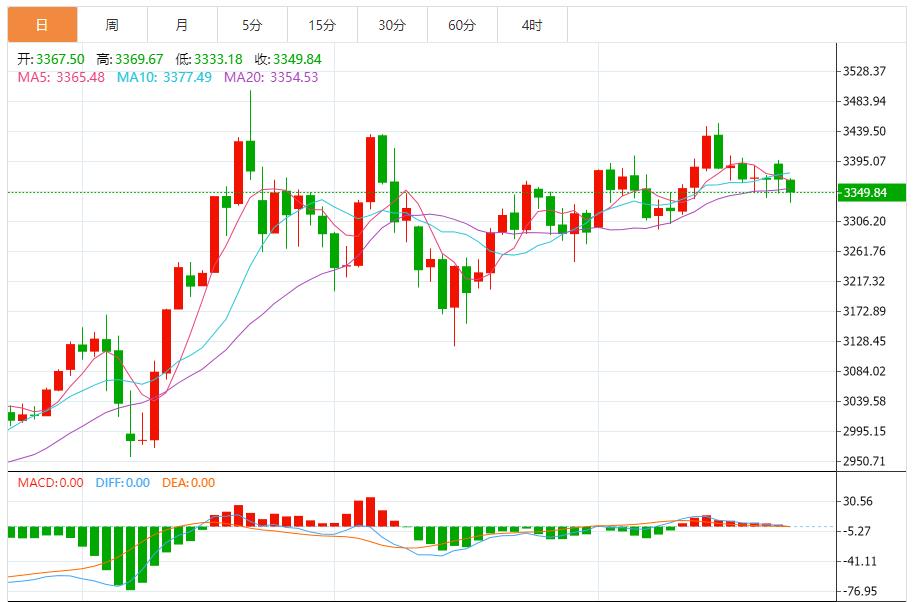This screenshot has height=602, width=913.
Task: Select the 日 daily chart tab
Action: point(41,25)
